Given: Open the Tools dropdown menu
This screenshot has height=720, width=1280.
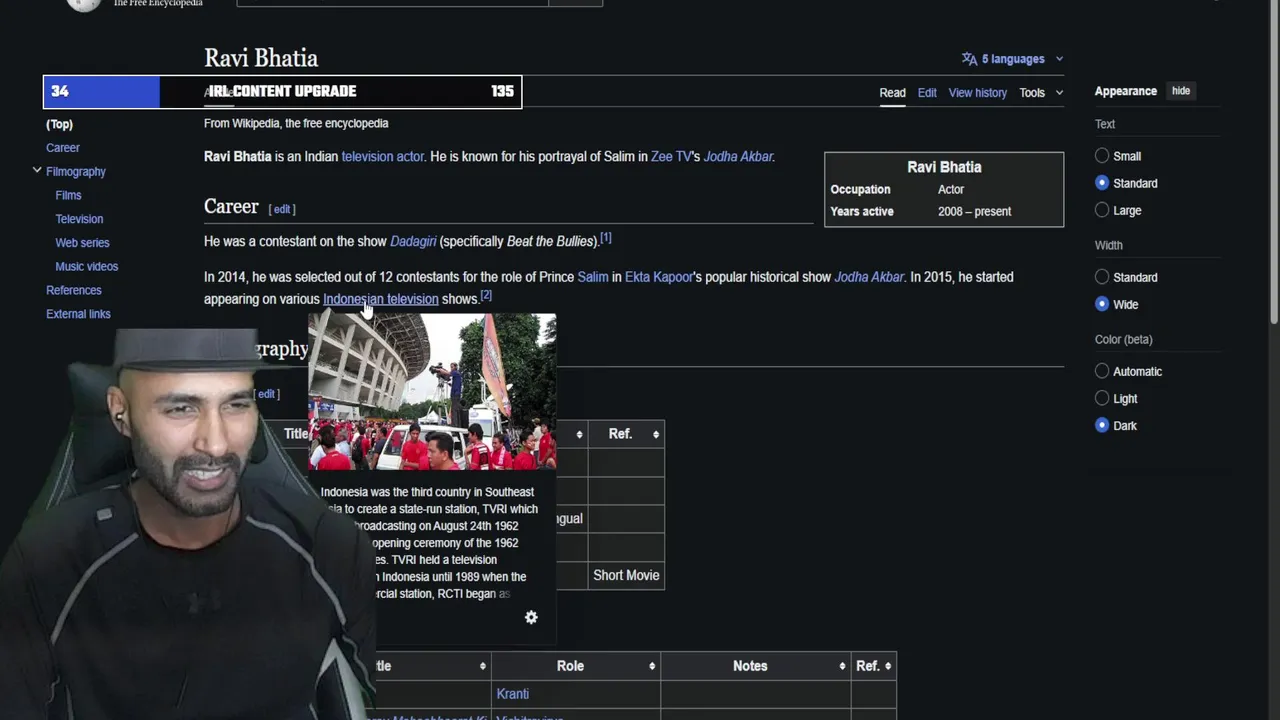Looking at the screenshot, I should click(1041, 93).
